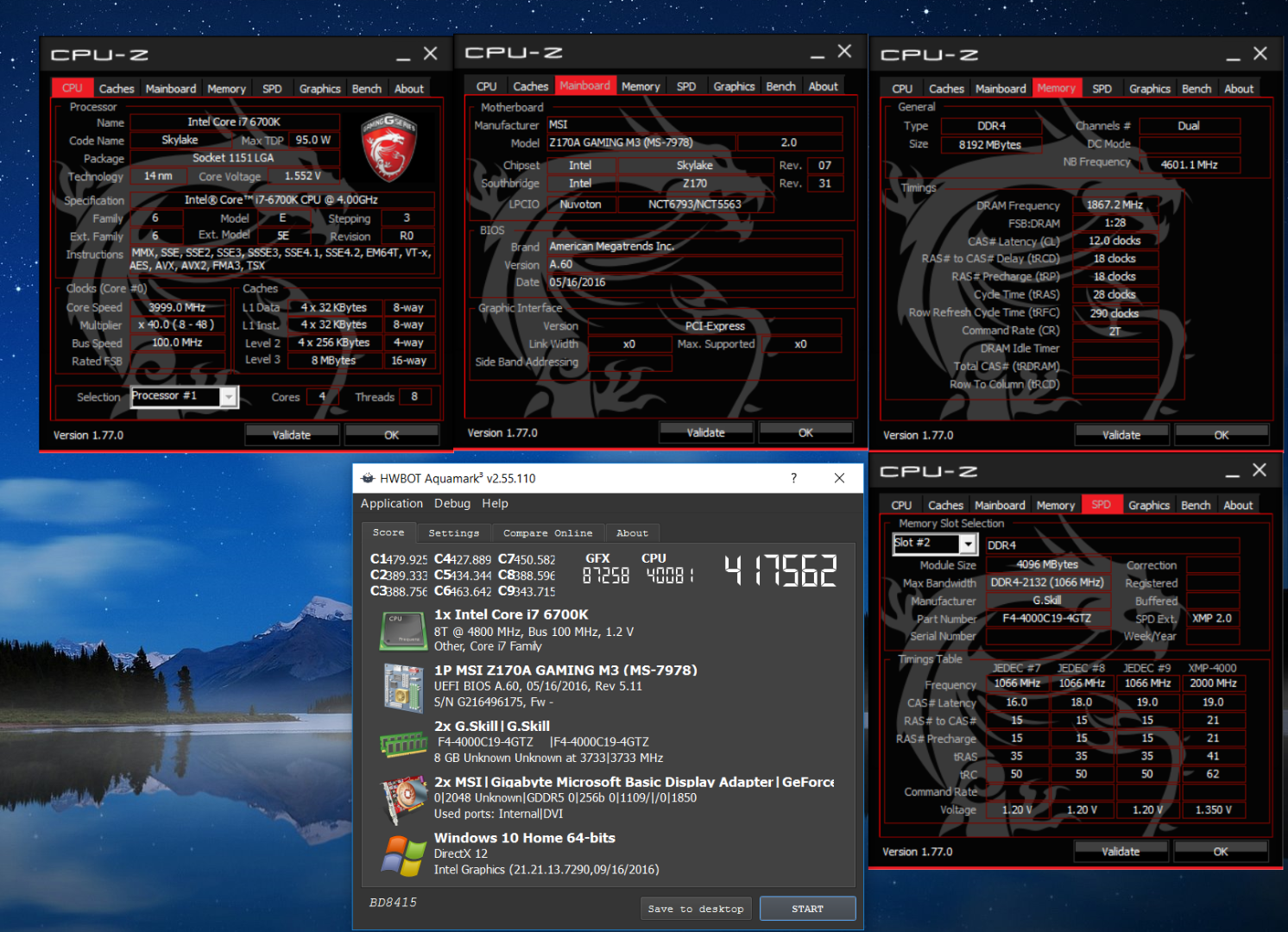
Task: Click the Part Number F4-4000C19-4GTZ field
Action: click(x=1047, y=618)
